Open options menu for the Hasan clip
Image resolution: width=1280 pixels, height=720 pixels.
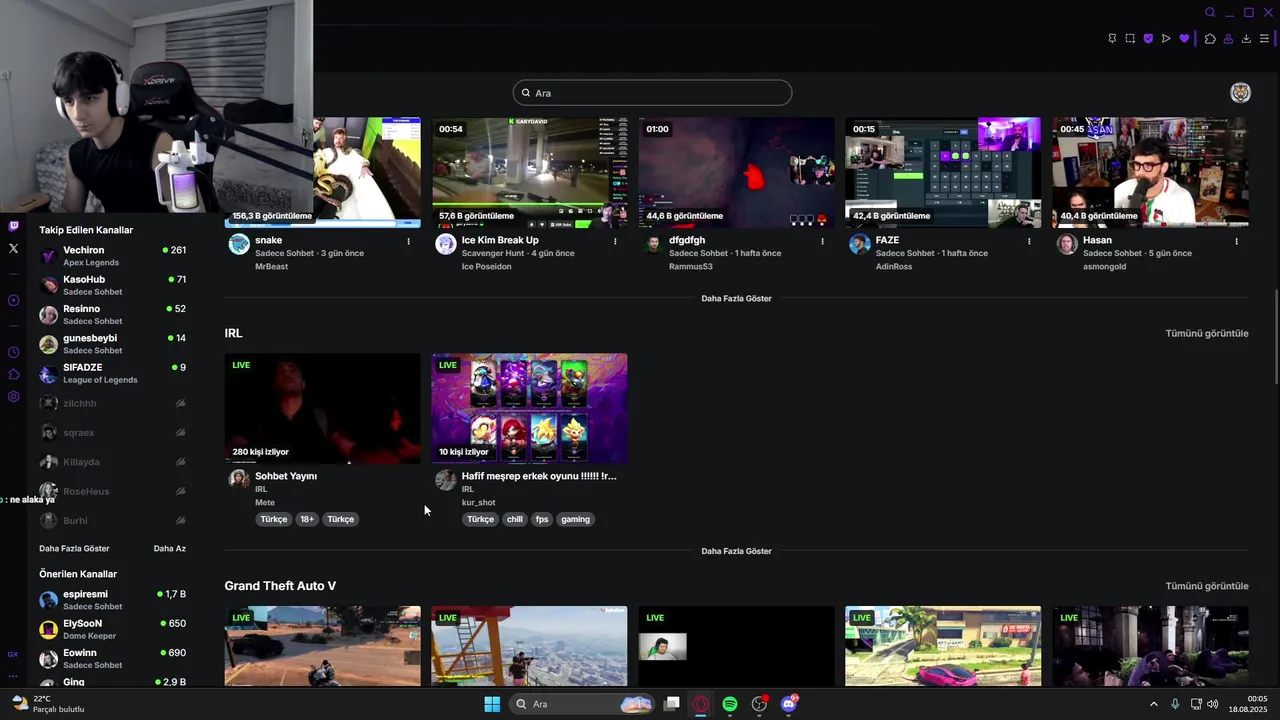pyautogui.click(x=1236, y=241)
